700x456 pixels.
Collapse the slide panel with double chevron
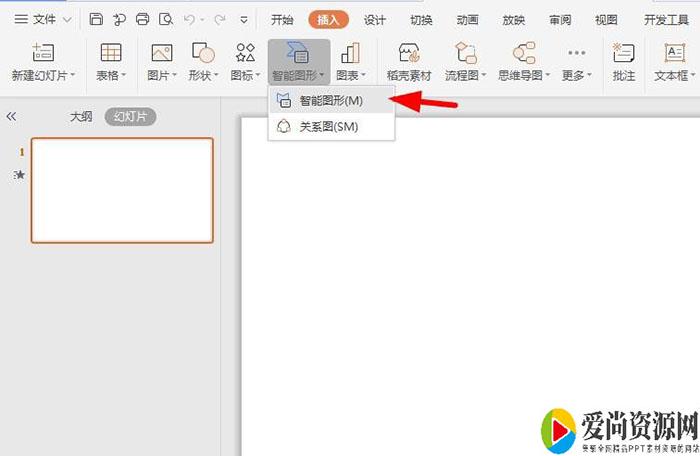(11, 117)
